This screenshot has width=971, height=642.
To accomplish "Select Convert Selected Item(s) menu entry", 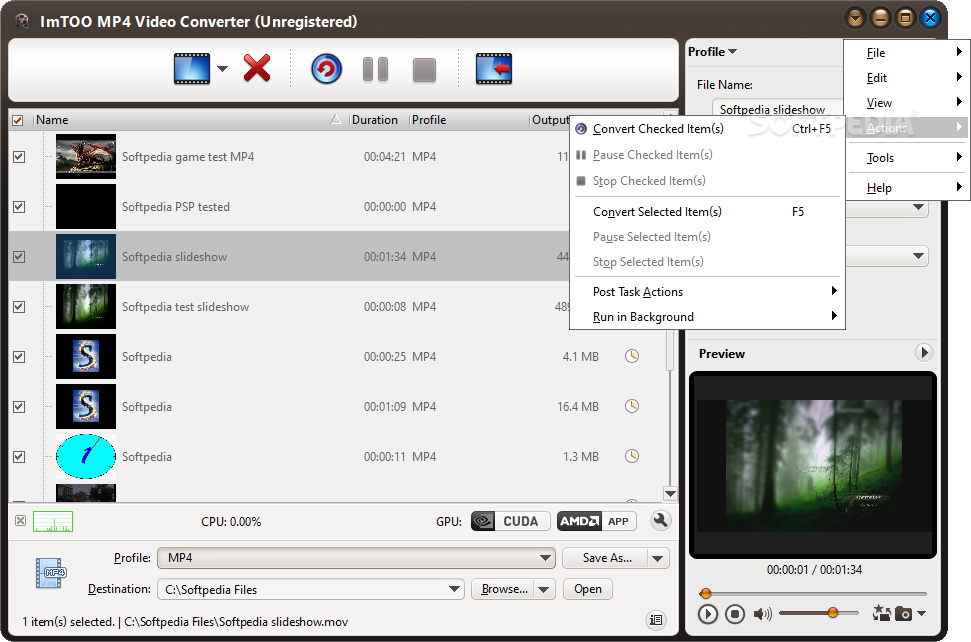I will point(707,212).
